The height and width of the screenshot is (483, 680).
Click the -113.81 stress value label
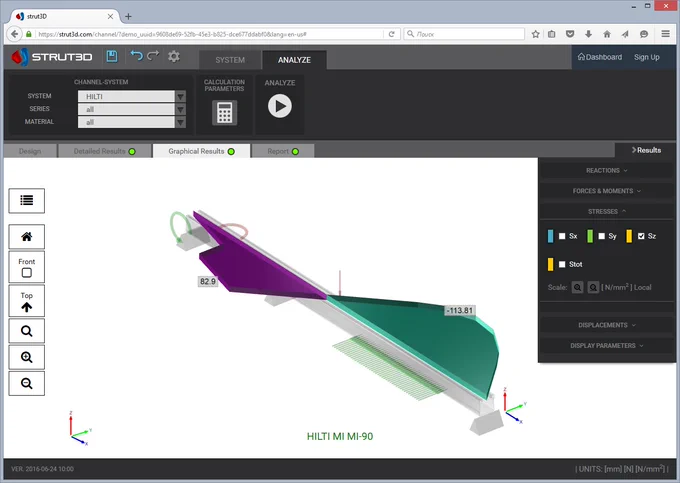(460, 310)
